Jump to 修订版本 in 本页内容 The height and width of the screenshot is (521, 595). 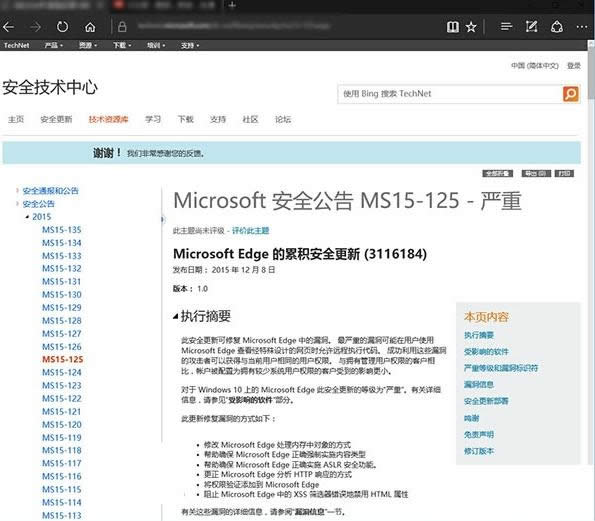(479, 451)
